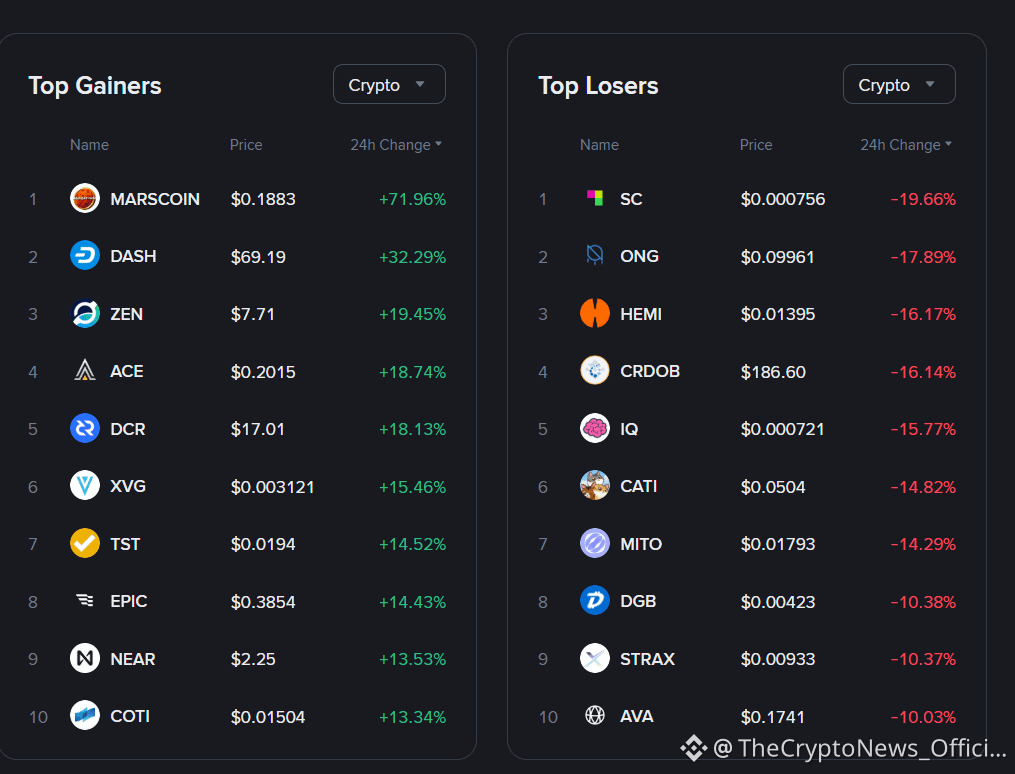The image size is (1015, 774).
Task: Click the MARSCOIN coin icon
Action: pos(85,198)
